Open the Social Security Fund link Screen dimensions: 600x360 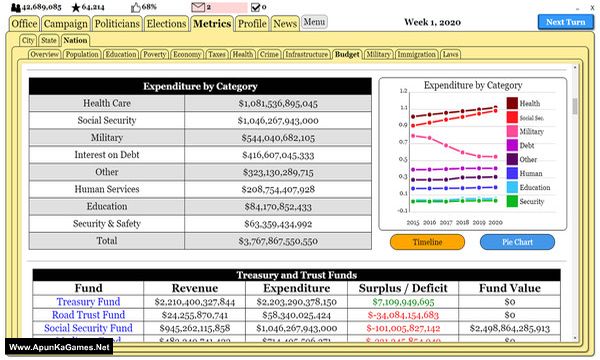point(88,328)
